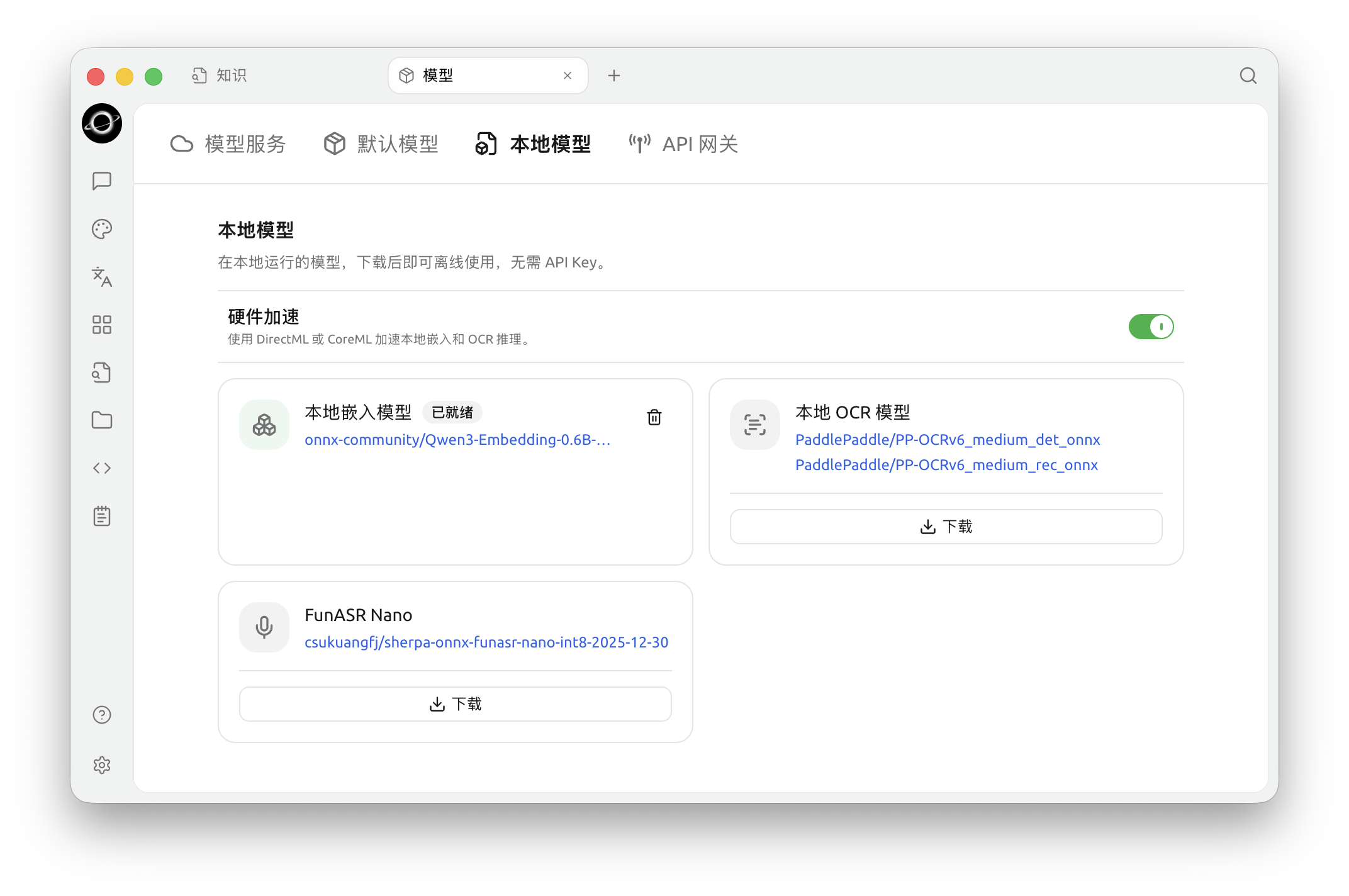Open the sherpa-onnx-funasr-nano-int8 link
Image resolution: width=1349 pixels, height=896 pixels.
(x=486, y=642)
